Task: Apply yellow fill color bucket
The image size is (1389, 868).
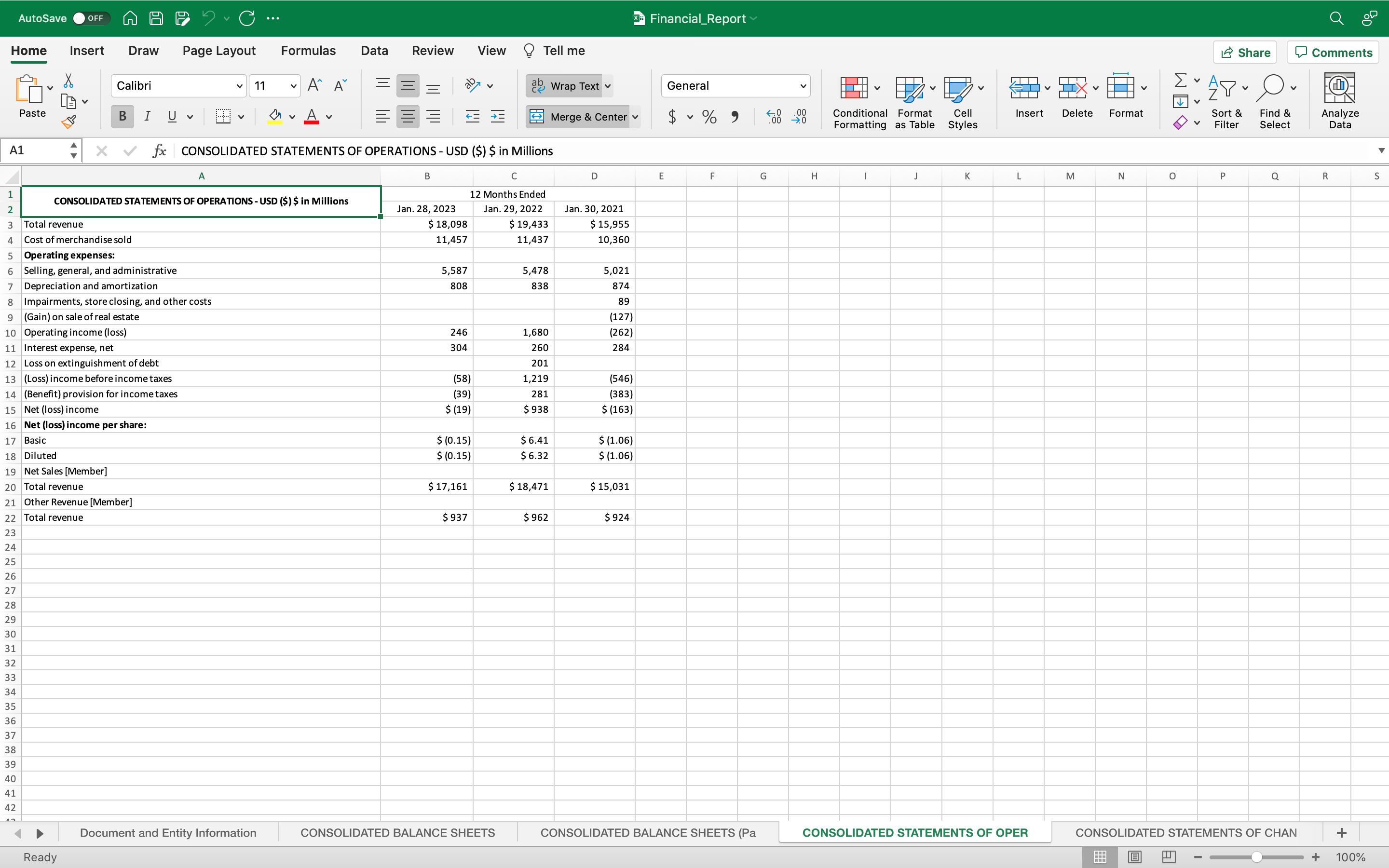Action: (x=275, y=117)
